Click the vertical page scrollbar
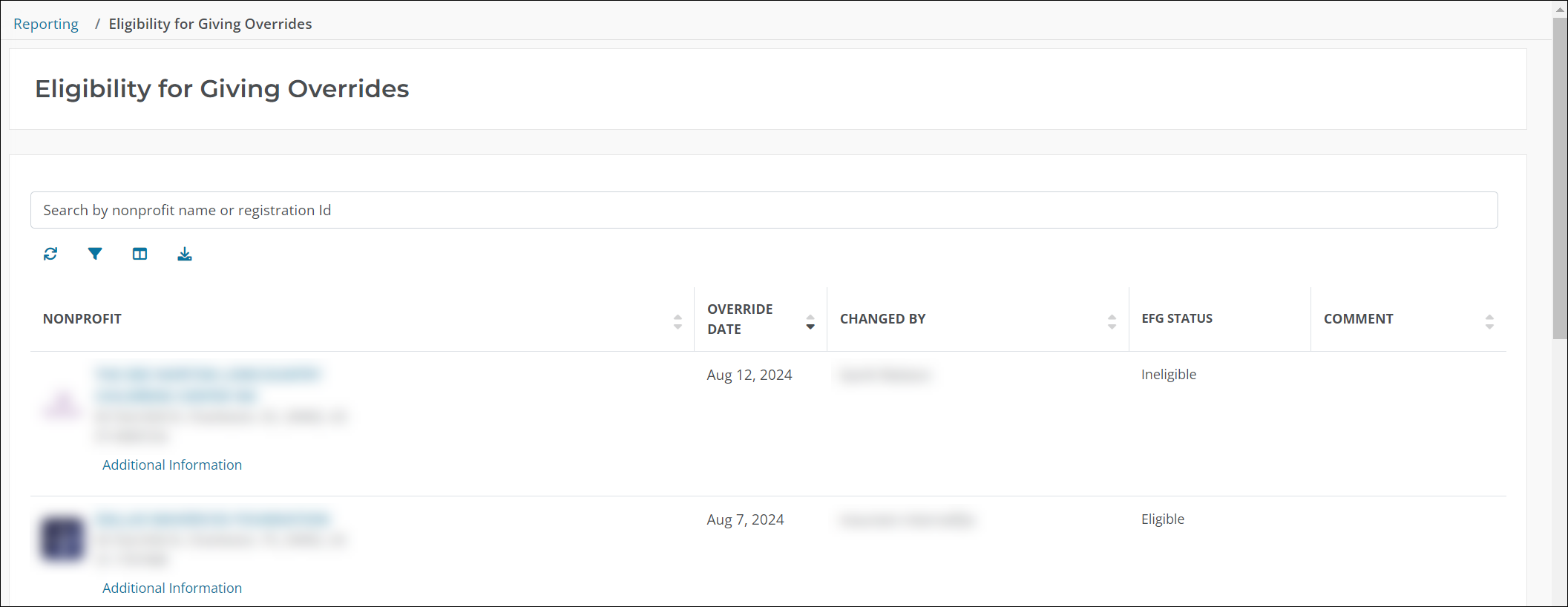Viewport: 1568px width, 607px height. (1559, 178)
